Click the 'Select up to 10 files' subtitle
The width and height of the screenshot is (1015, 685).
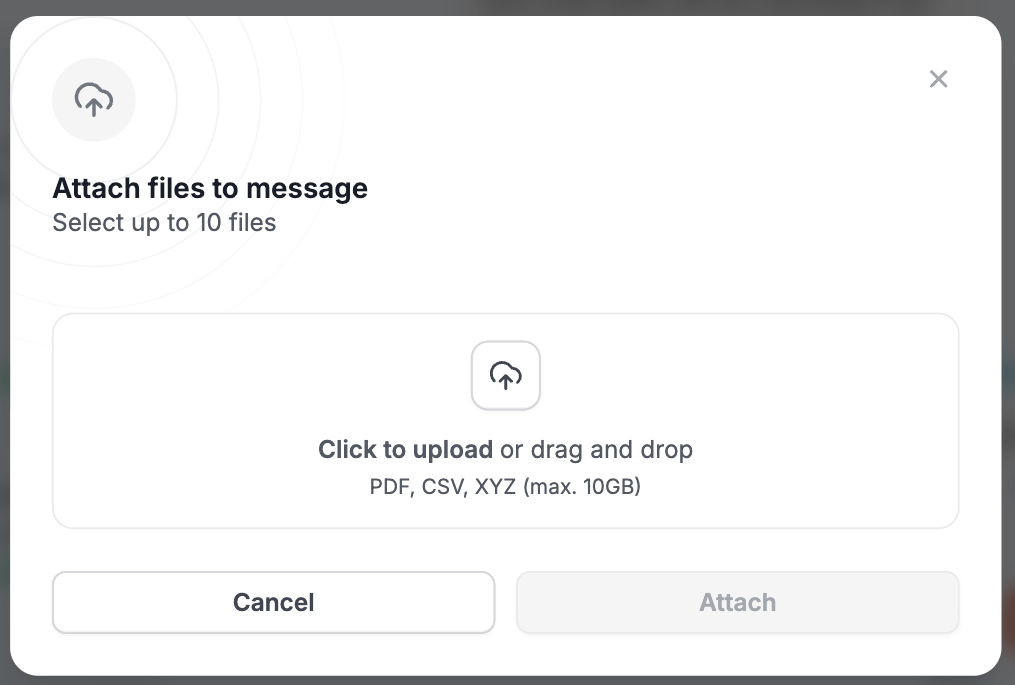point(164,223)
